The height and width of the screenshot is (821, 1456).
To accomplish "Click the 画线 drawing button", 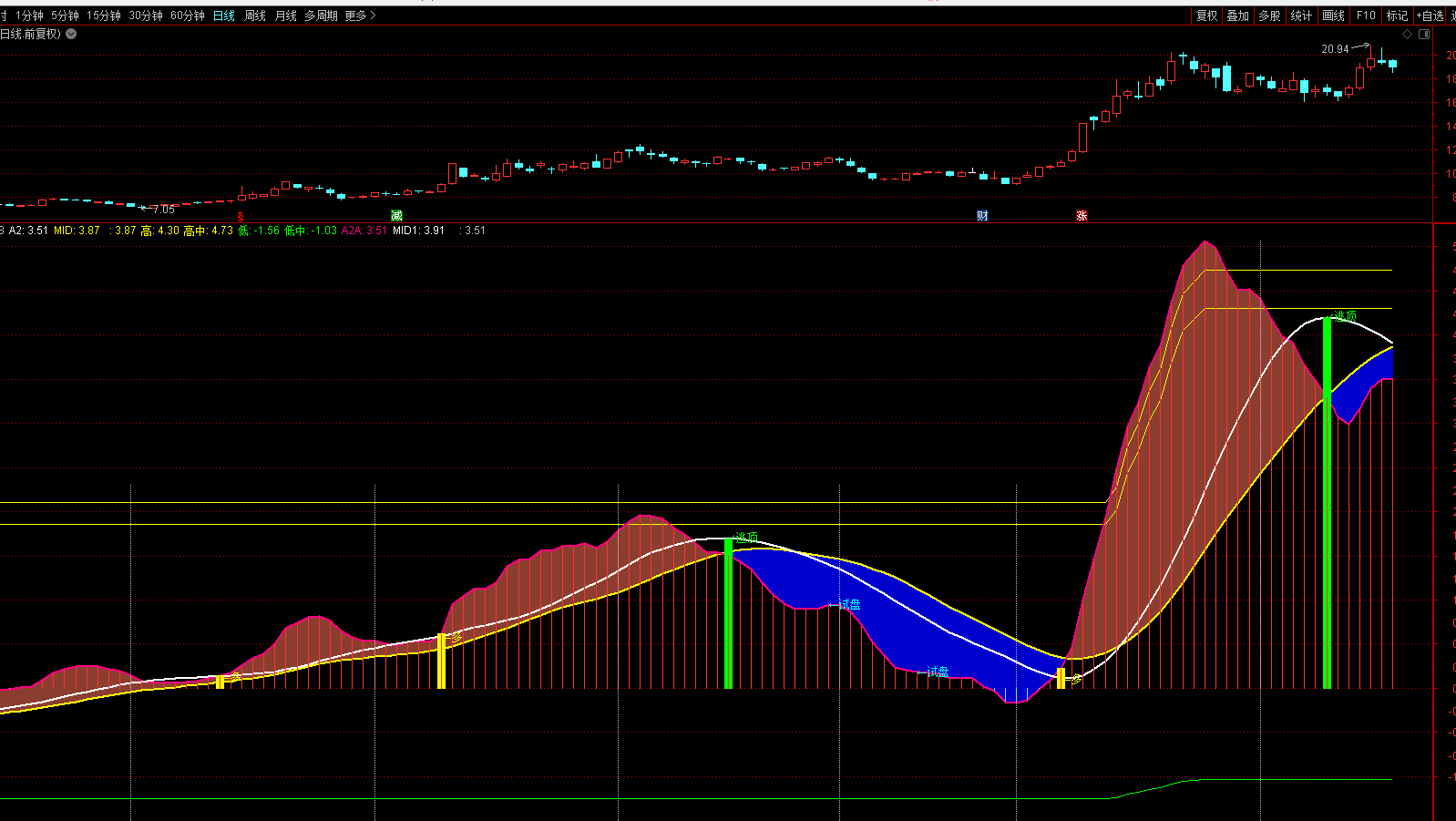I will click(x=1333, y=15).
